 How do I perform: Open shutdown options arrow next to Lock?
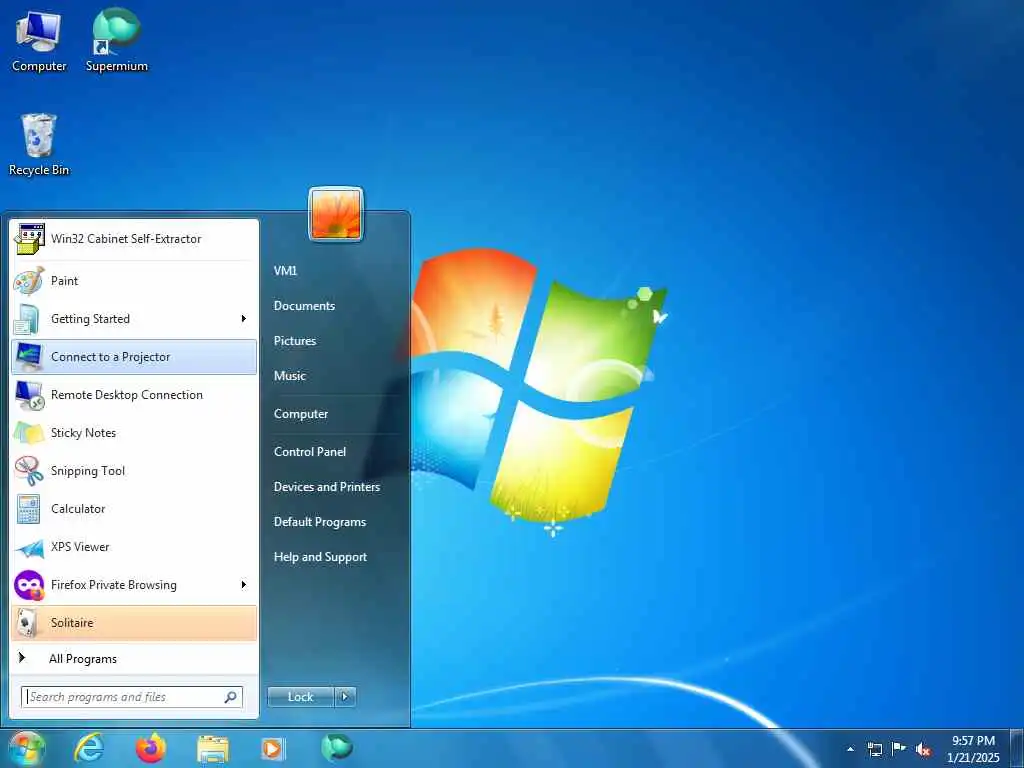[345, 697]
